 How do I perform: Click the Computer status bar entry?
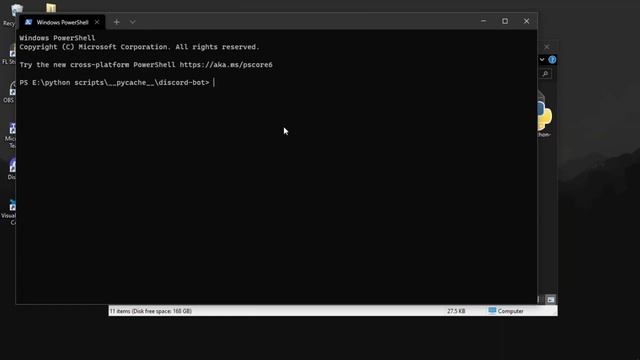[506, 311]
